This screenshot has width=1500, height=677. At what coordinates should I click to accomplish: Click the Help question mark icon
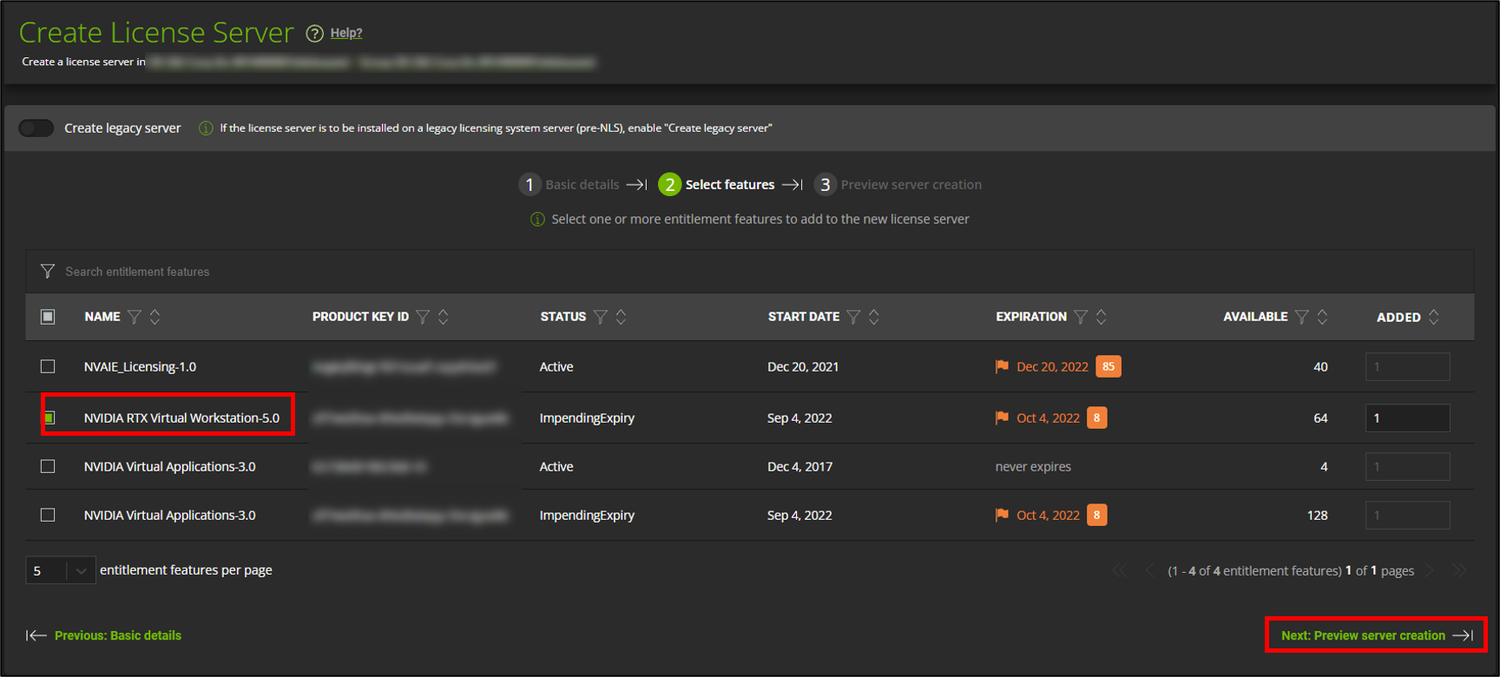(x=314, y=33)
